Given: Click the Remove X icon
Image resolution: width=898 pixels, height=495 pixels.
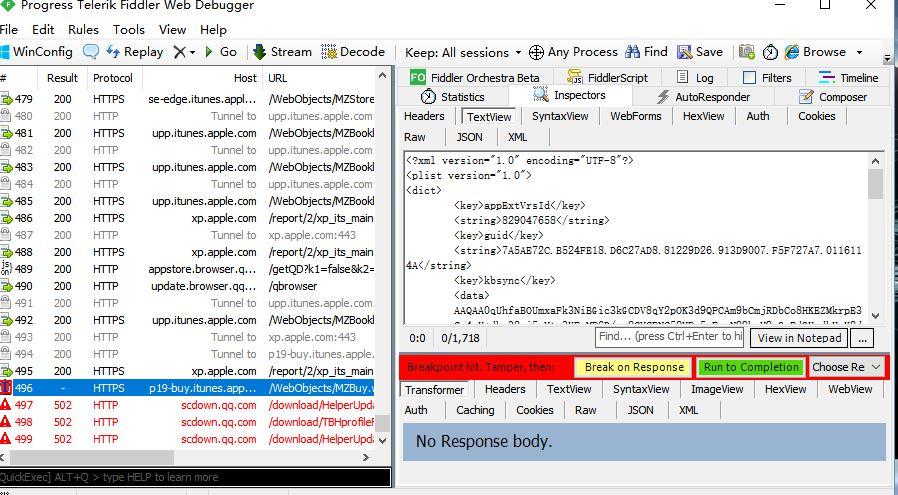Looking at the screenshot, I should (179, 52).
